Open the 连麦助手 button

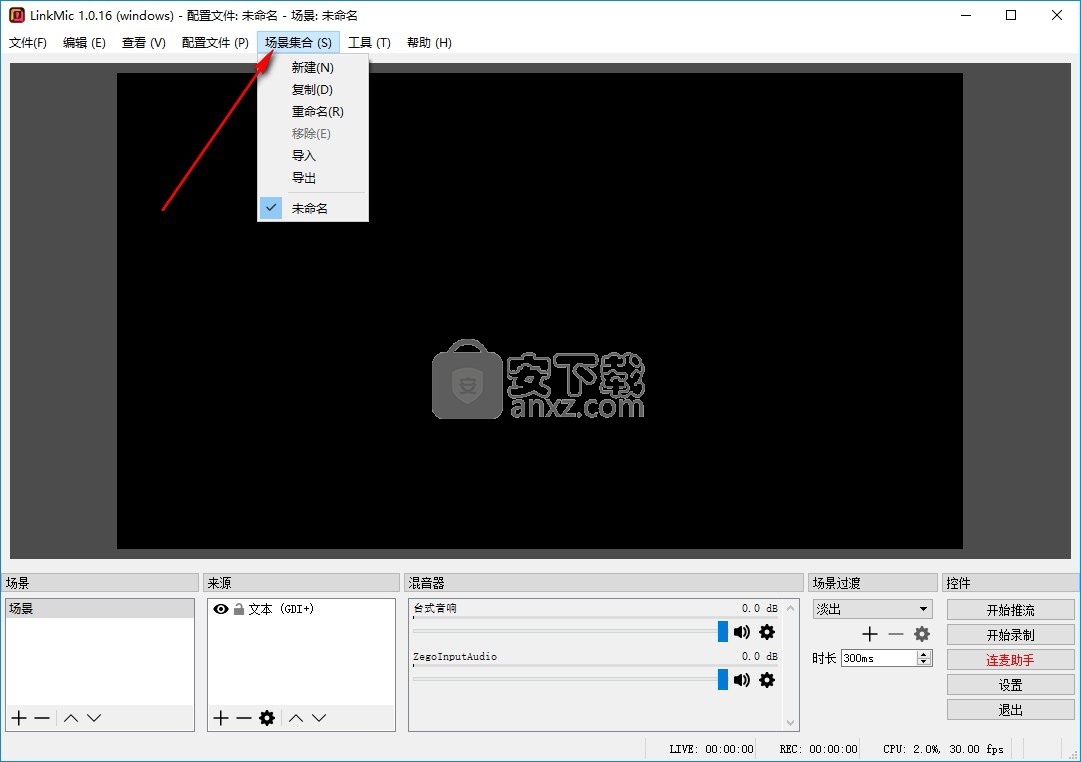click(1011, 660)
